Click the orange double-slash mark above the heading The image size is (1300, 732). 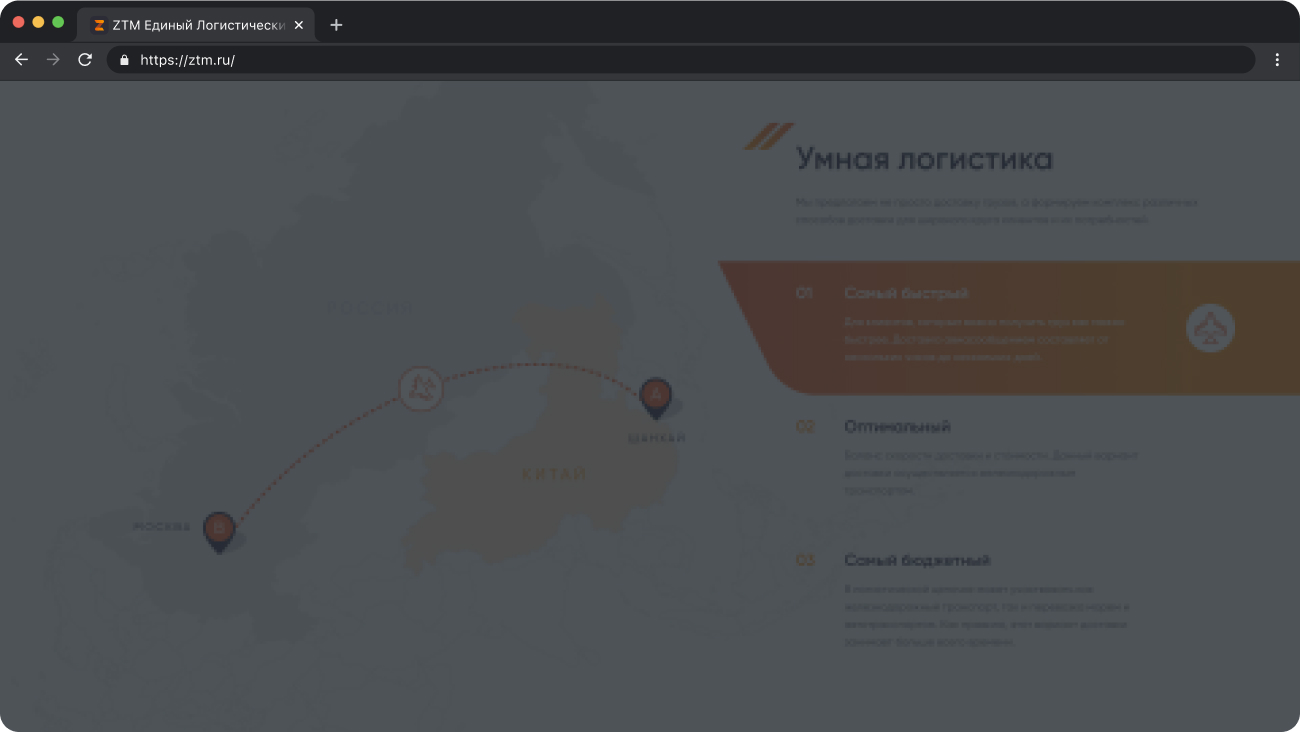click(x=768, y=136)
